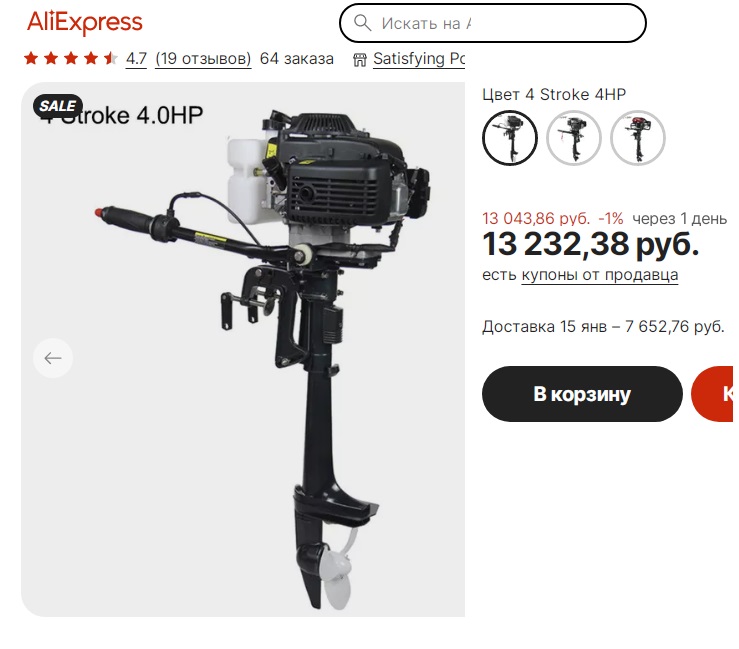Click the Доставка 15 янв delivery info
The height and width of the screenshot is (649, 739).
click(603, 327)
